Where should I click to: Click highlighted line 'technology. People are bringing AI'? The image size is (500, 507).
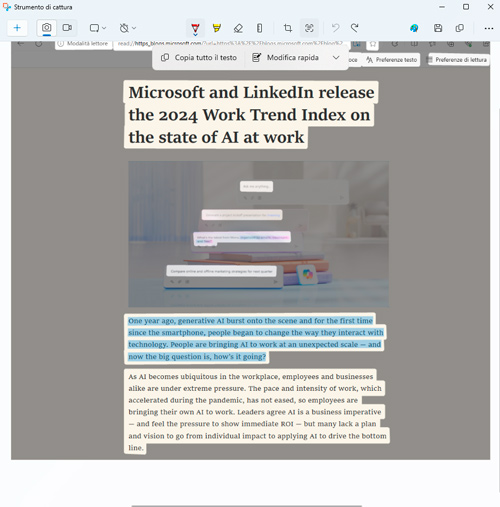(254, 344)
